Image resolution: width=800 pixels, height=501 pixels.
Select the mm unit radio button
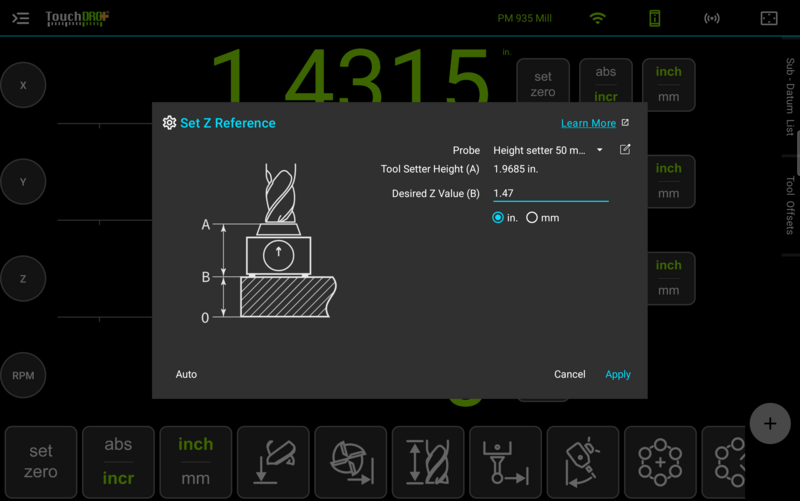532,218
